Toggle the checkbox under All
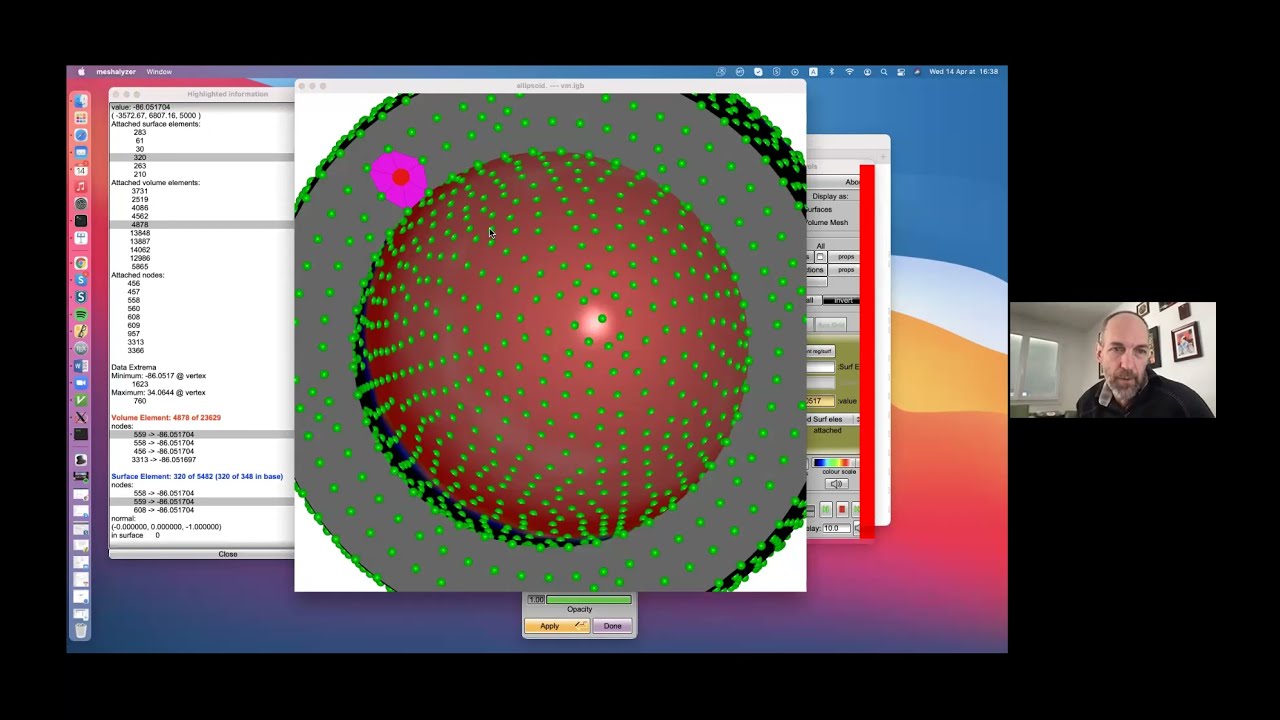The width and height of the screenshot is (1280, 720). [x=820, y=257]
